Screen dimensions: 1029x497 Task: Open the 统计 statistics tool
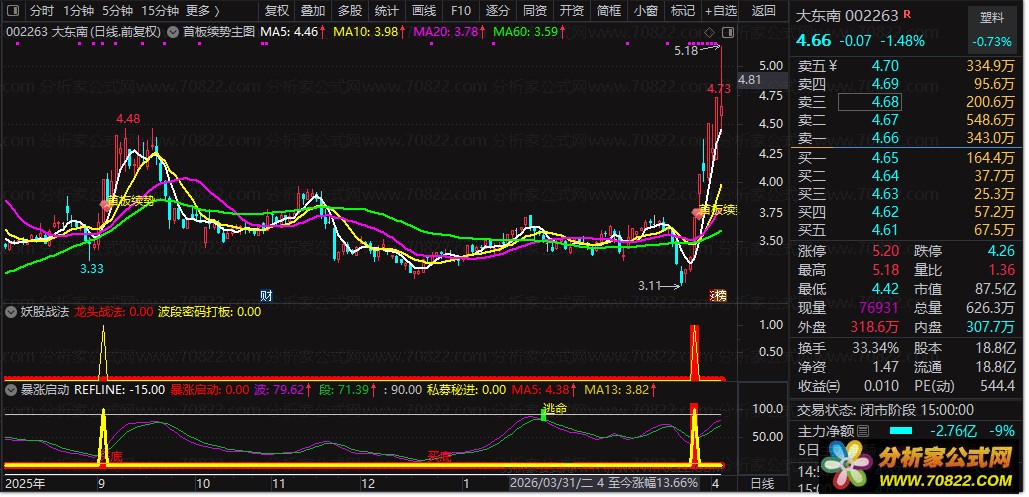click(387, 11)
